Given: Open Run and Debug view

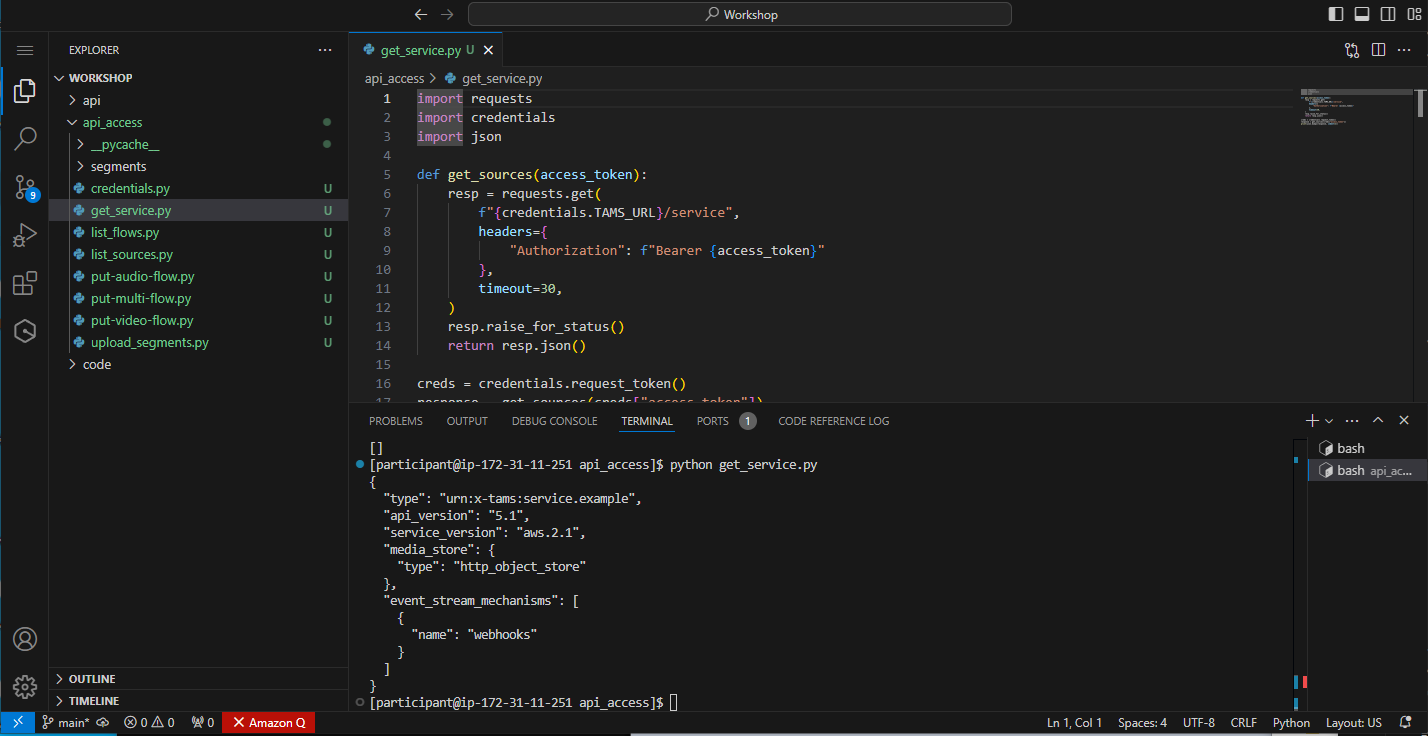Looking at the screenshot, I should pyautogui.click(x=25, y=236).
